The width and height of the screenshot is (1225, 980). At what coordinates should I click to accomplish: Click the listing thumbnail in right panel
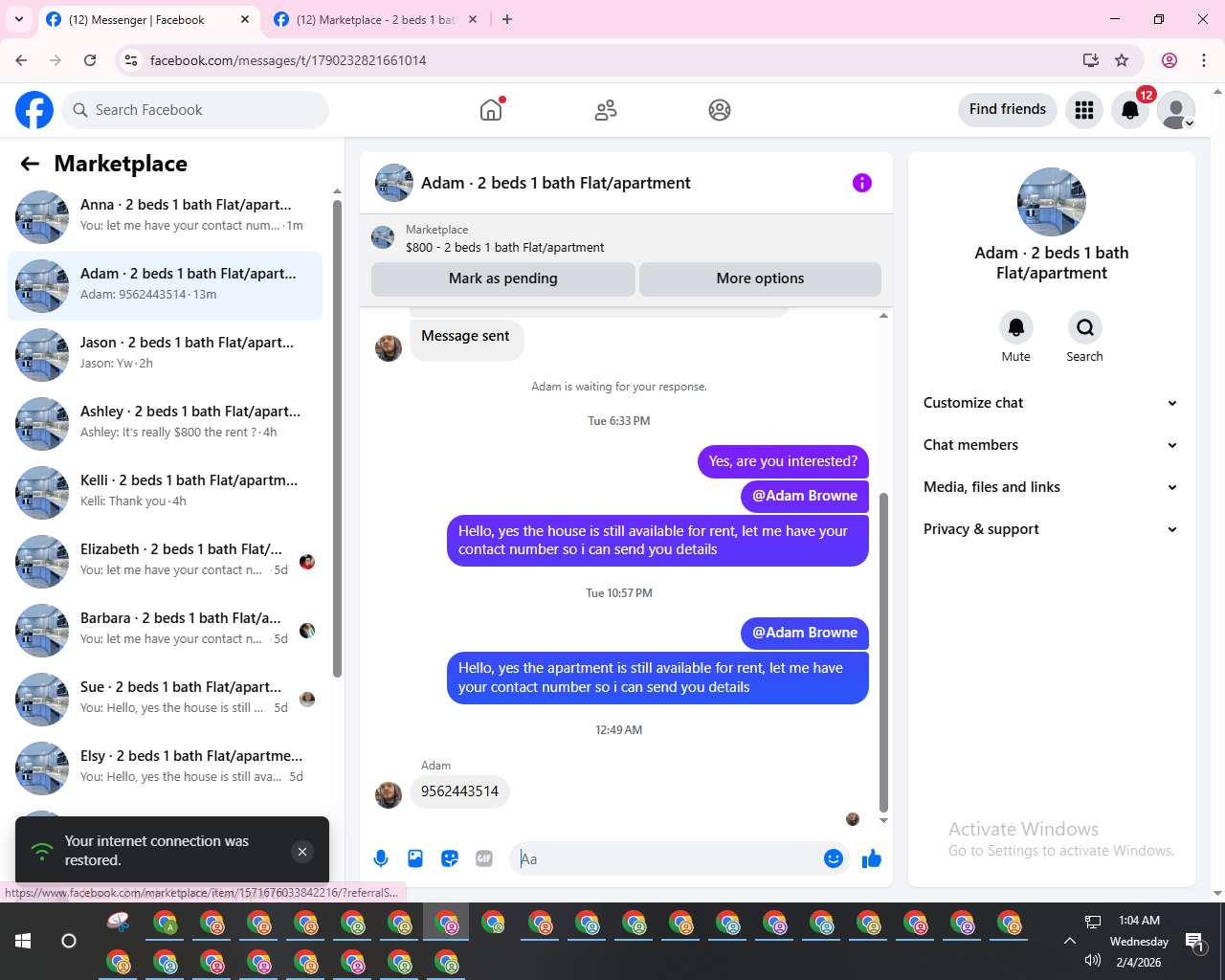(1052, 202)
